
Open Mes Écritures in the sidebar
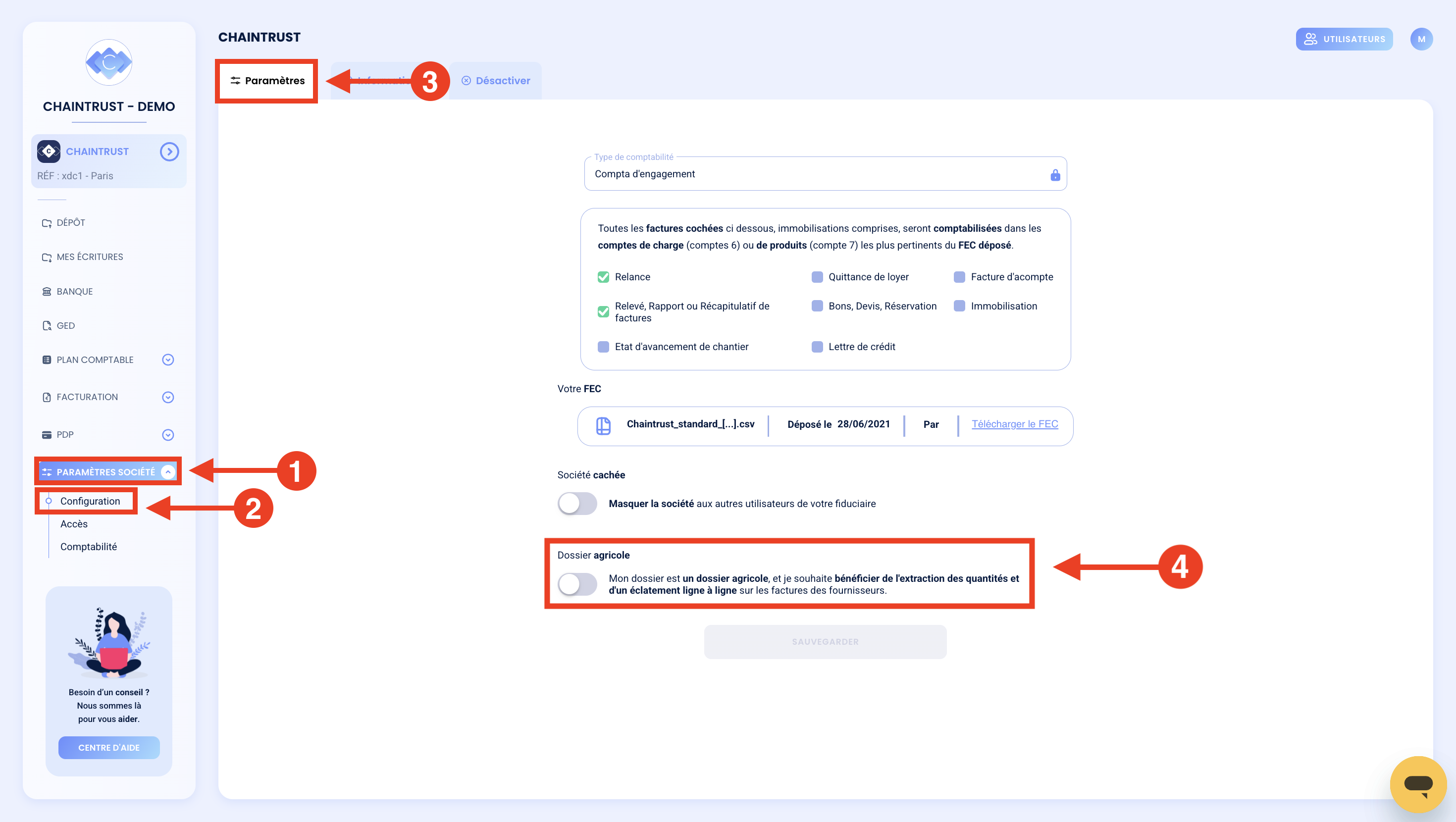[x=90, y=257]
